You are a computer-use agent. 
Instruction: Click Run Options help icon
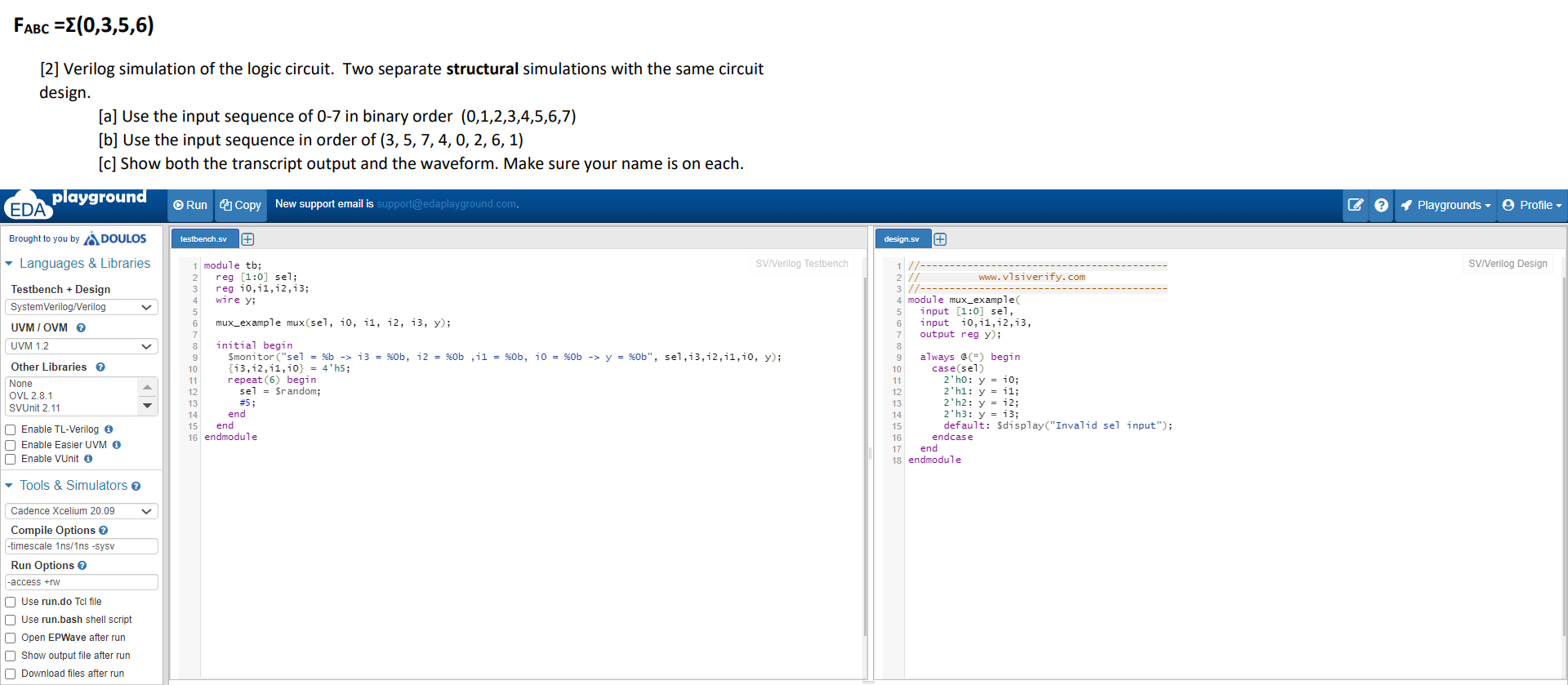82,566
